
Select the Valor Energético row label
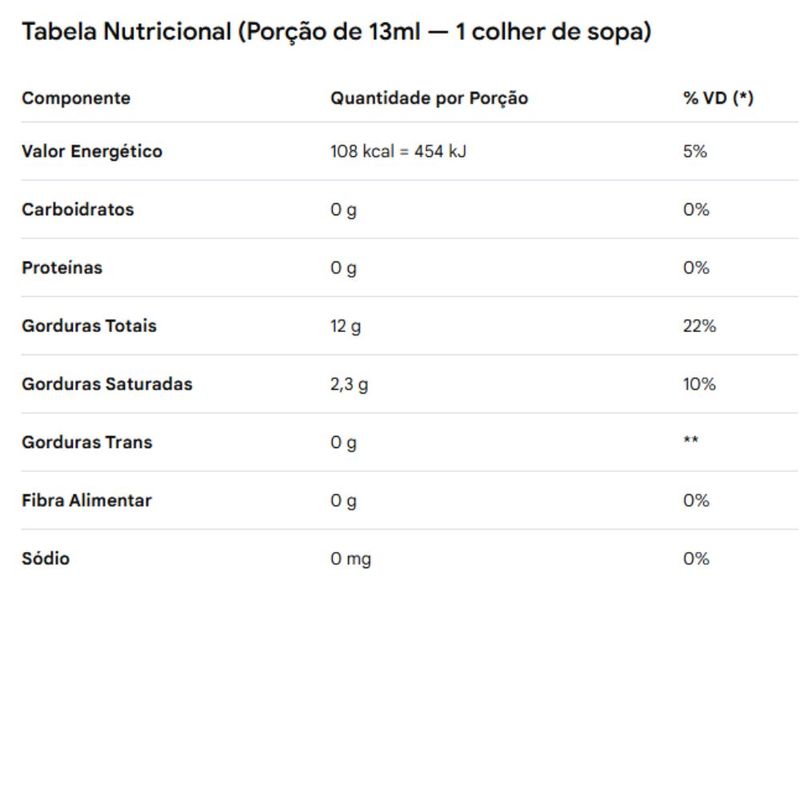tap(92, 152)
